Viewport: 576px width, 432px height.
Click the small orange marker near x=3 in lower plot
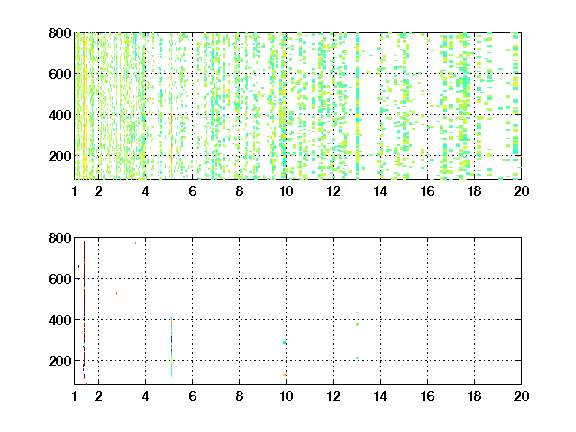pos(116,294)
